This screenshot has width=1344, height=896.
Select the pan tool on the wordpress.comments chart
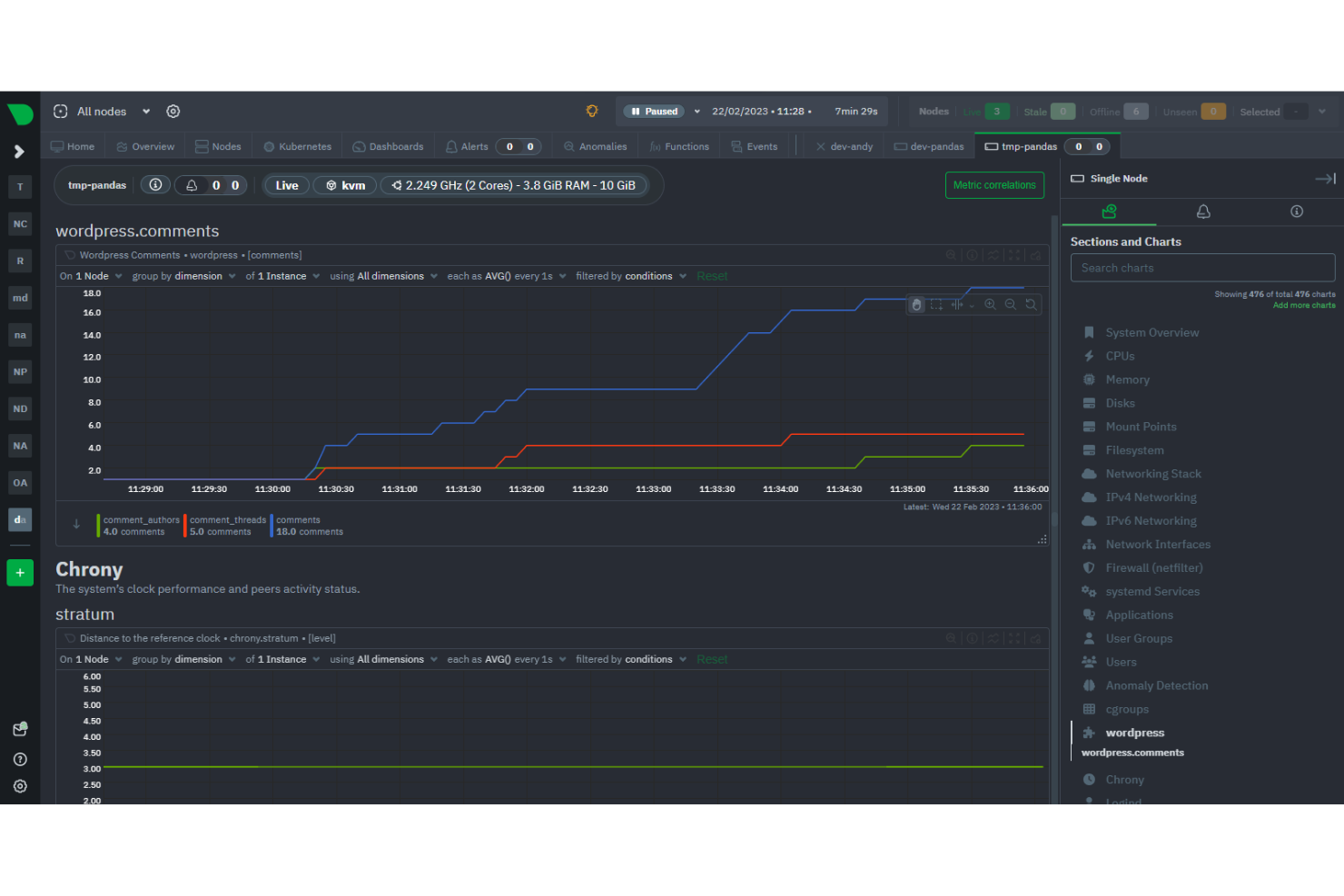(x=916, y=304)
